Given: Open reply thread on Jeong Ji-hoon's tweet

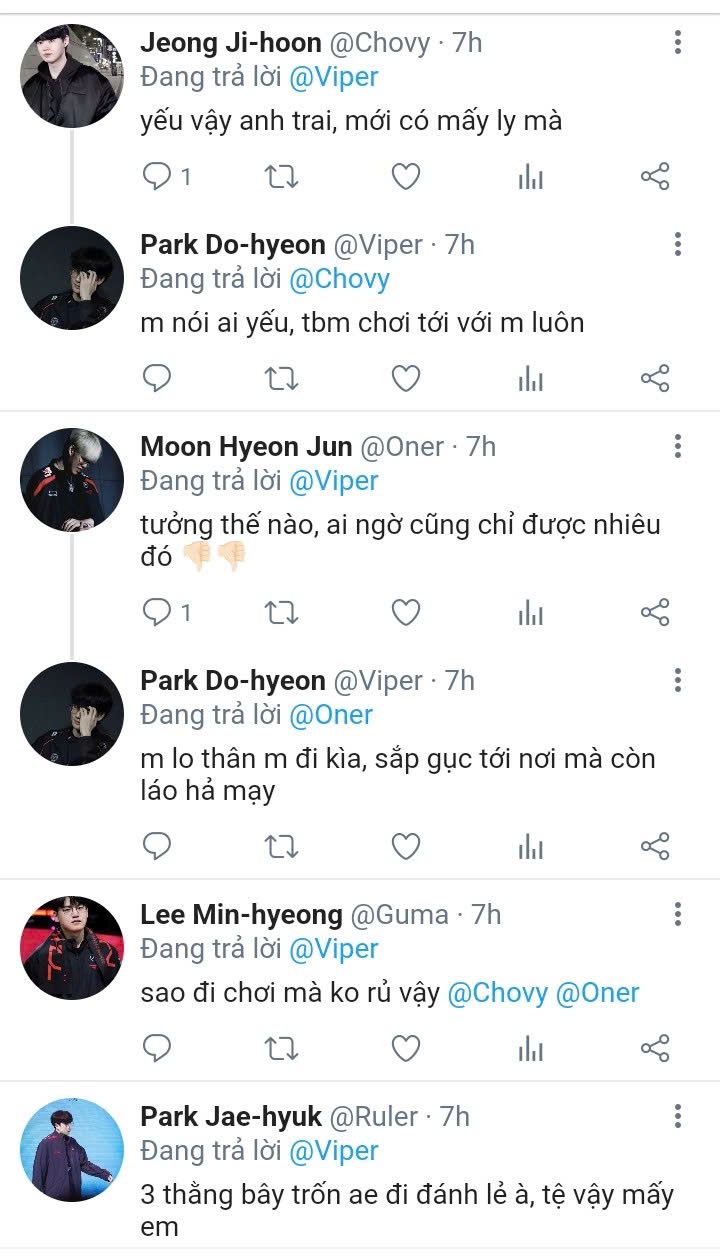Looking at the screenshot, I should coord(158,177).
